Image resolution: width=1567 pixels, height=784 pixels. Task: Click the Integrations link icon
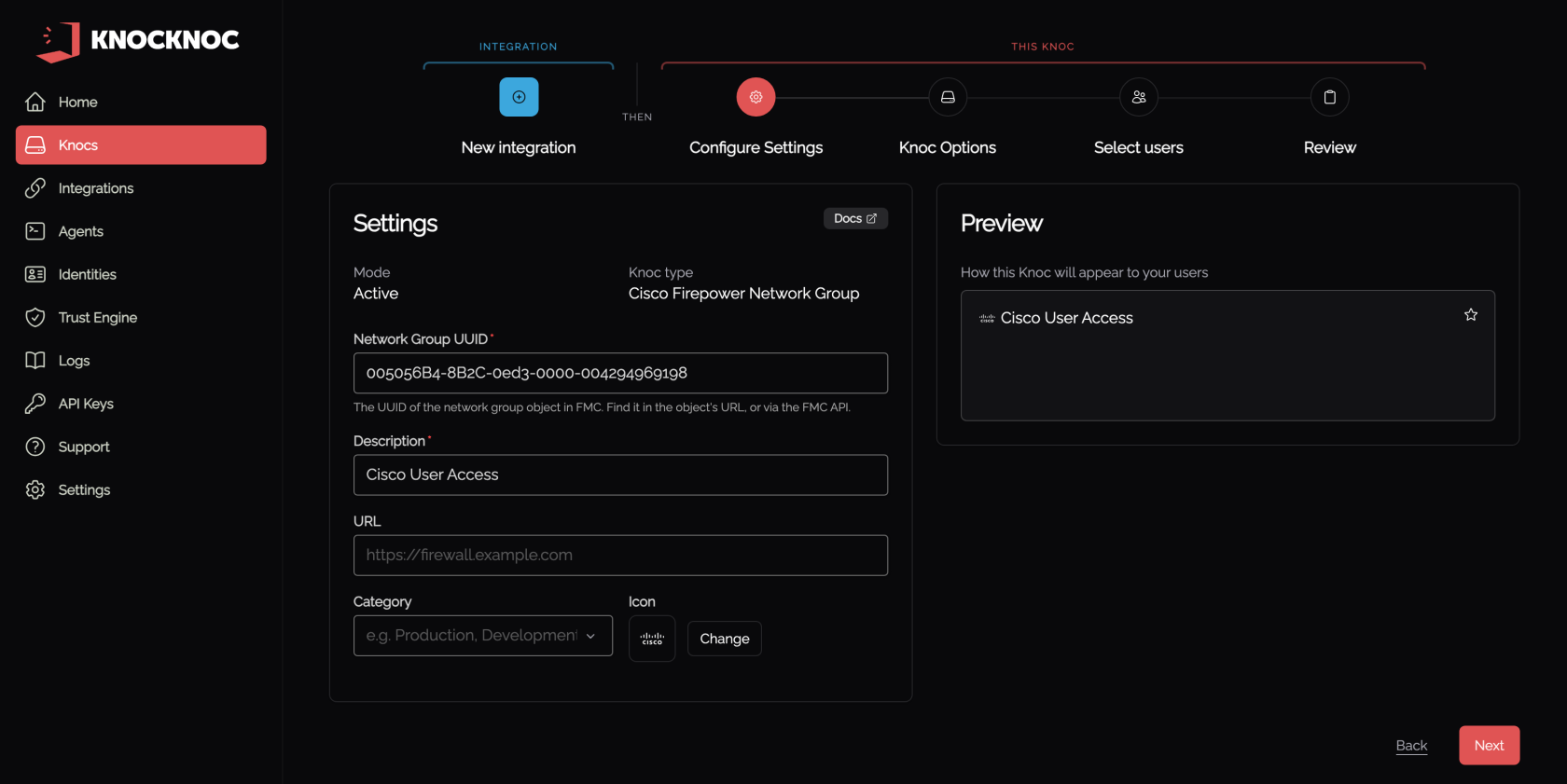[x=35, y=188]
